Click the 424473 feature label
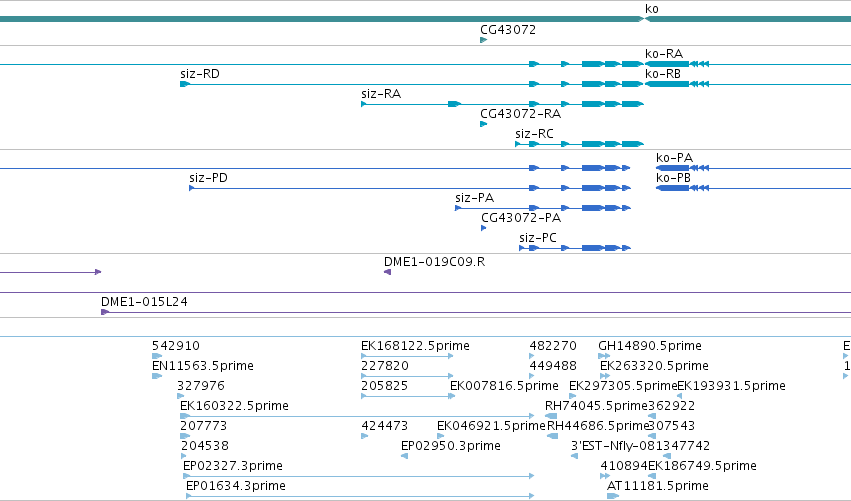Image resolution: width=851 pixels, height=501 pixels. [385, 426]
